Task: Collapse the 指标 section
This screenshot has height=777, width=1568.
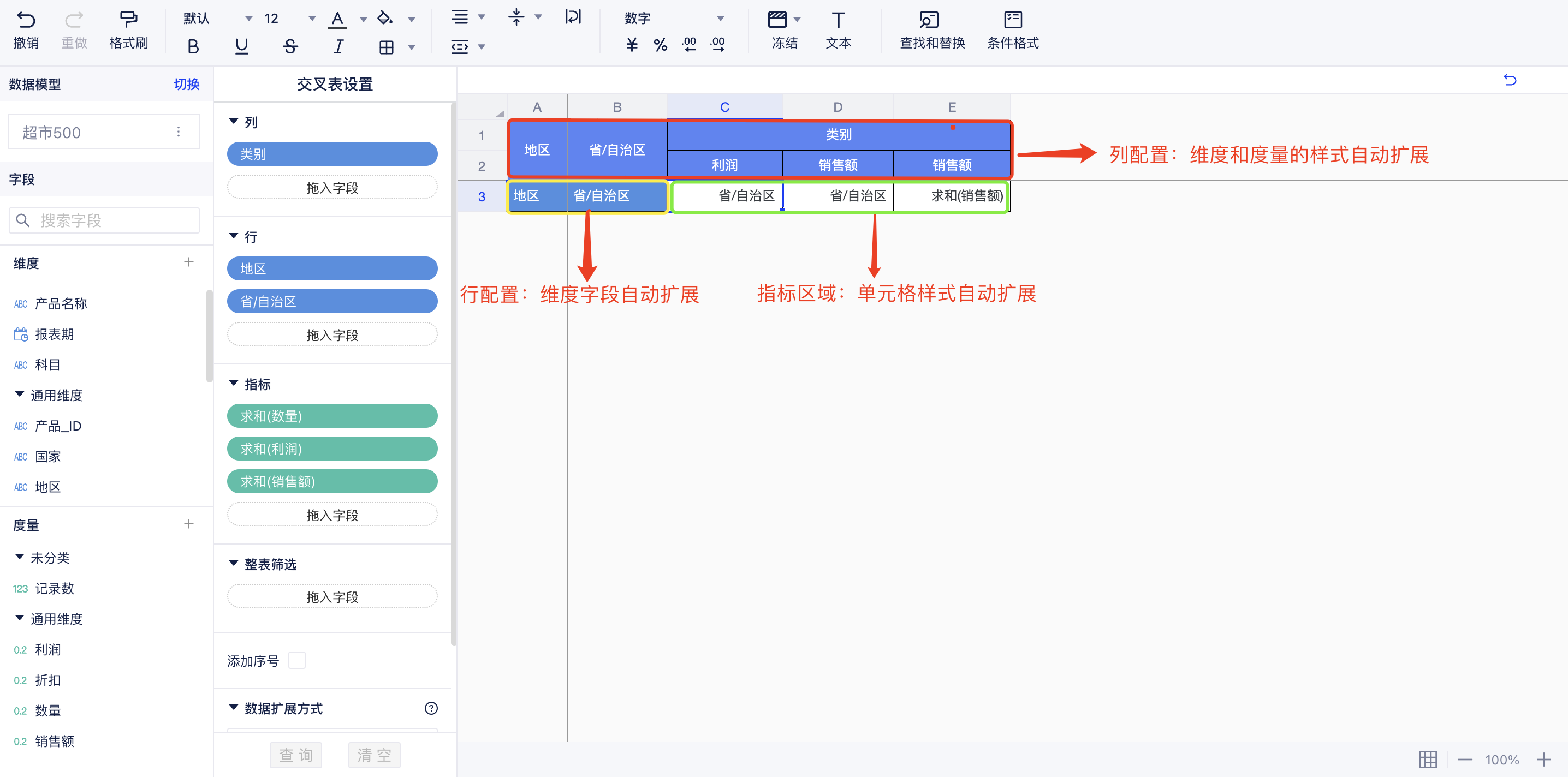Action: click(234, 384)
